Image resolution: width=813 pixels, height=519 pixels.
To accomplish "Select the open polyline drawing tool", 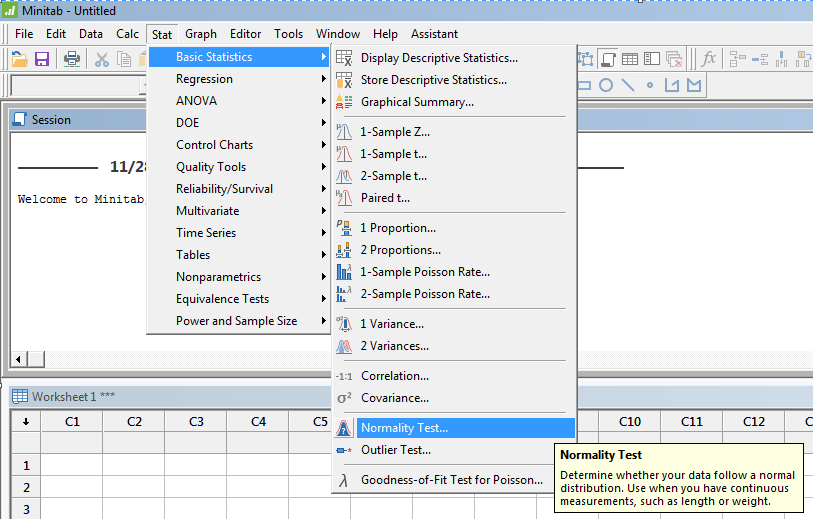I will click(x=672, y=85).
